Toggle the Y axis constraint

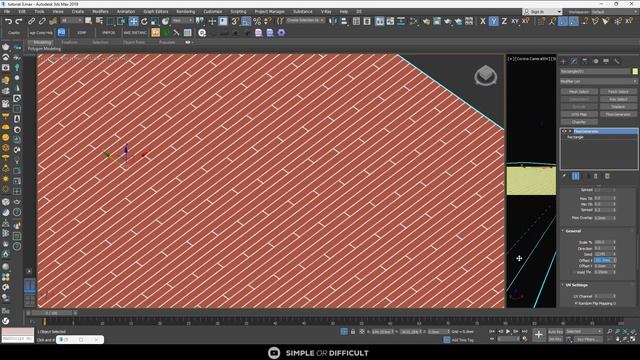click(493, 21)
